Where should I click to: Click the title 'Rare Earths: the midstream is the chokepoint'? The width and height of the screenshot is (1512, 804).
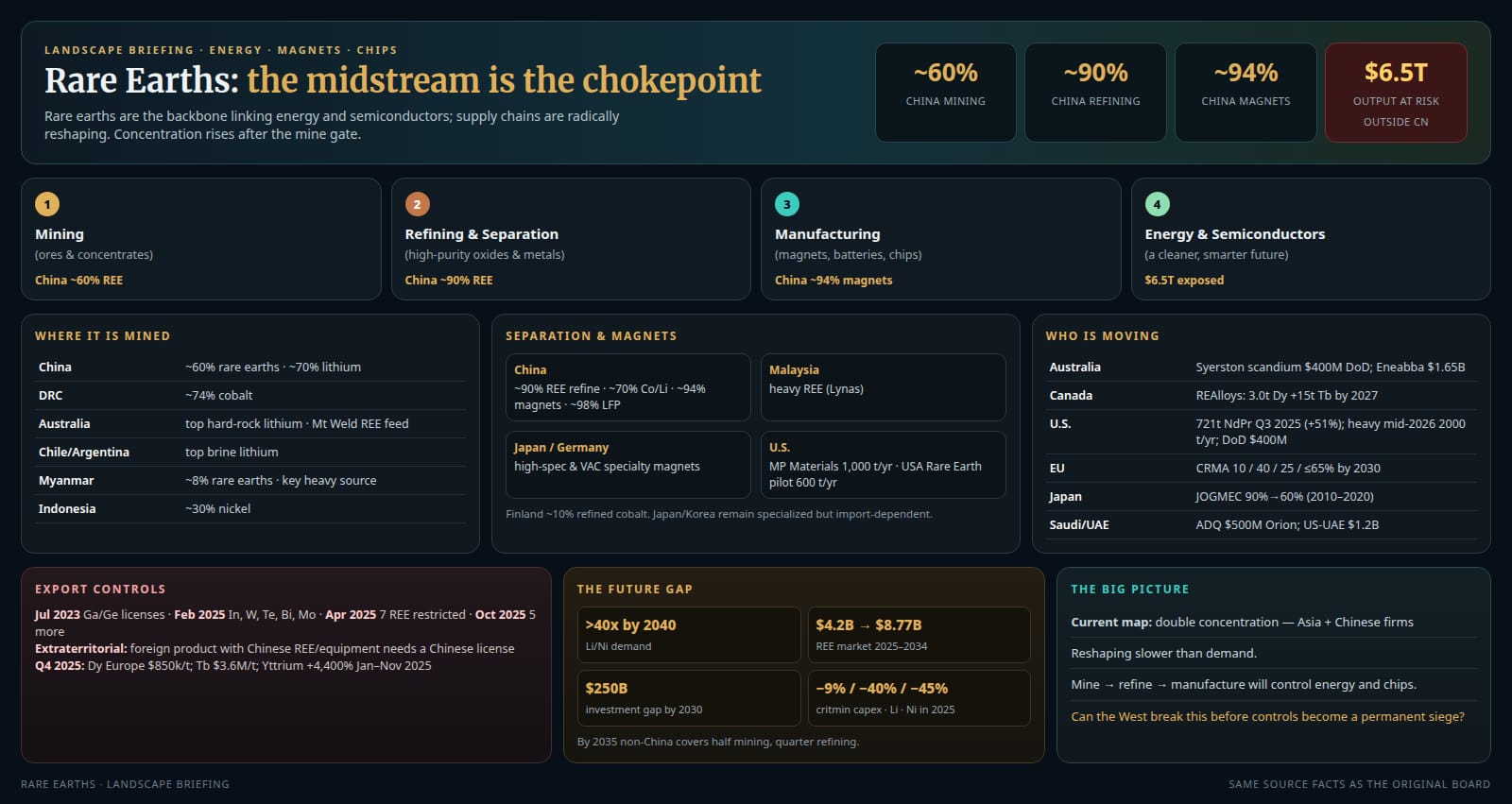[x=403, y=80]
